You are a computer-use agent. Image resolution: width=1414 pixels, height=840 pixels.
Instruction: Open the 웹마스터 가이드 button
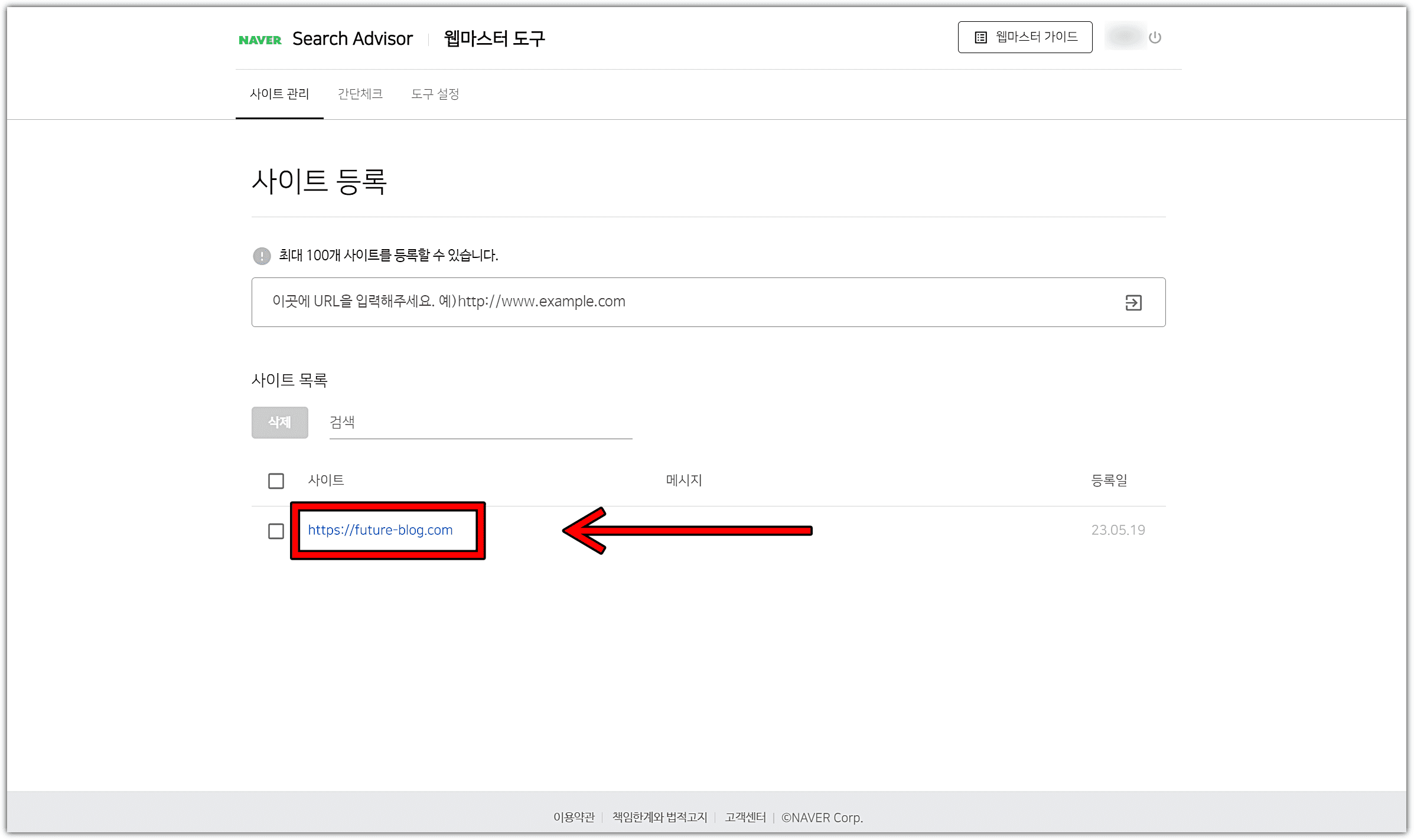1025,37
